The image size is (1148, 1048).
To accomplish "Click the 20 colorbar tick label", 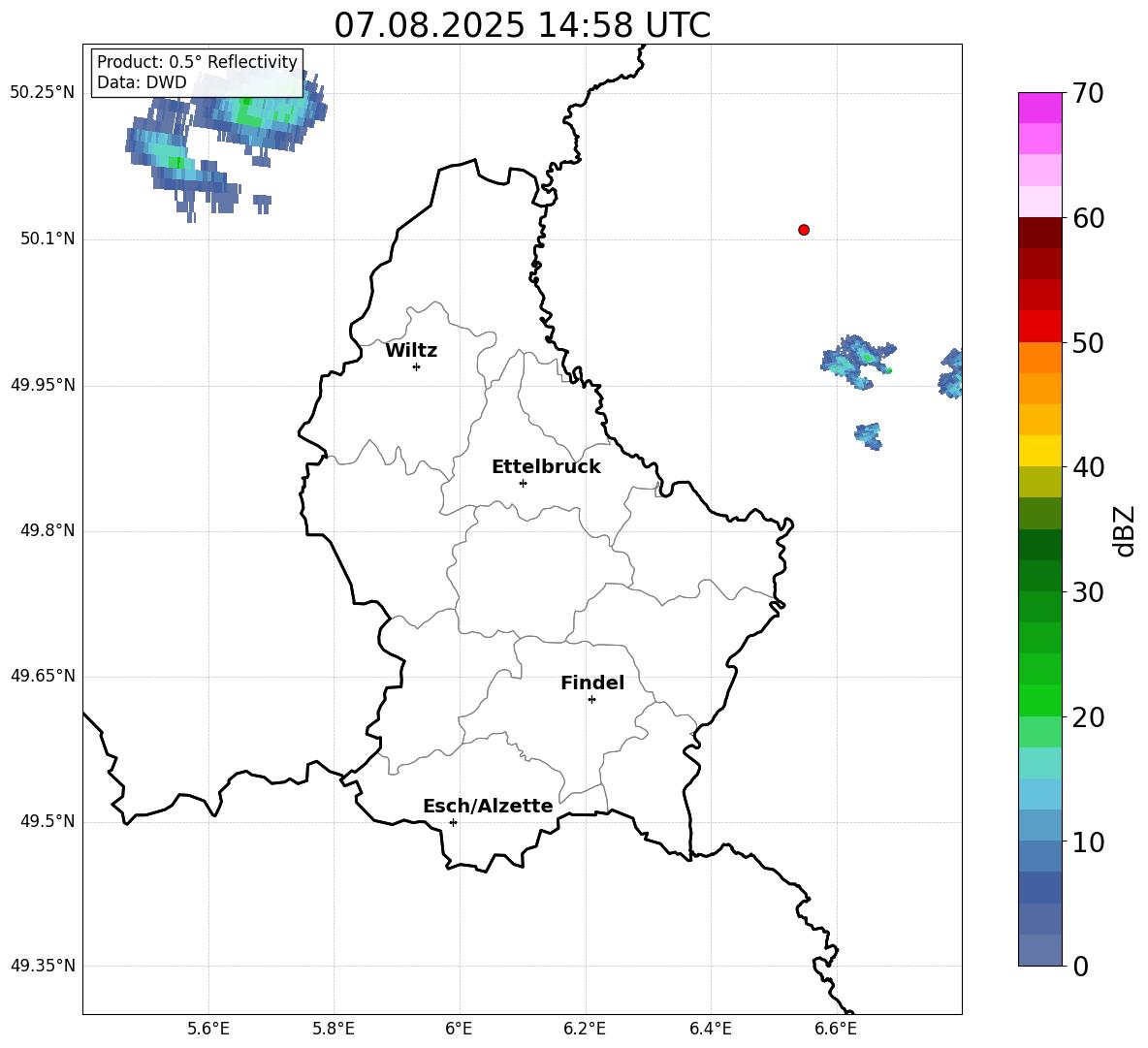I will click(1088, 717).
